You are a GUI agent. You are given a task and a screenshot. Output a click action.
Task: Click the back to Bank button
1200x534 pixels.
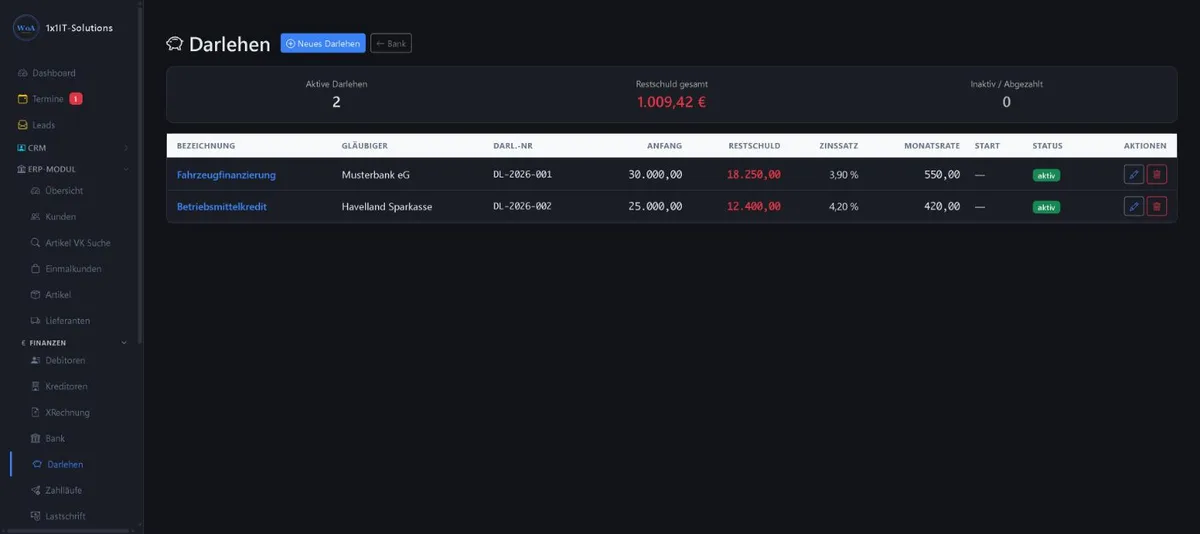391,43
